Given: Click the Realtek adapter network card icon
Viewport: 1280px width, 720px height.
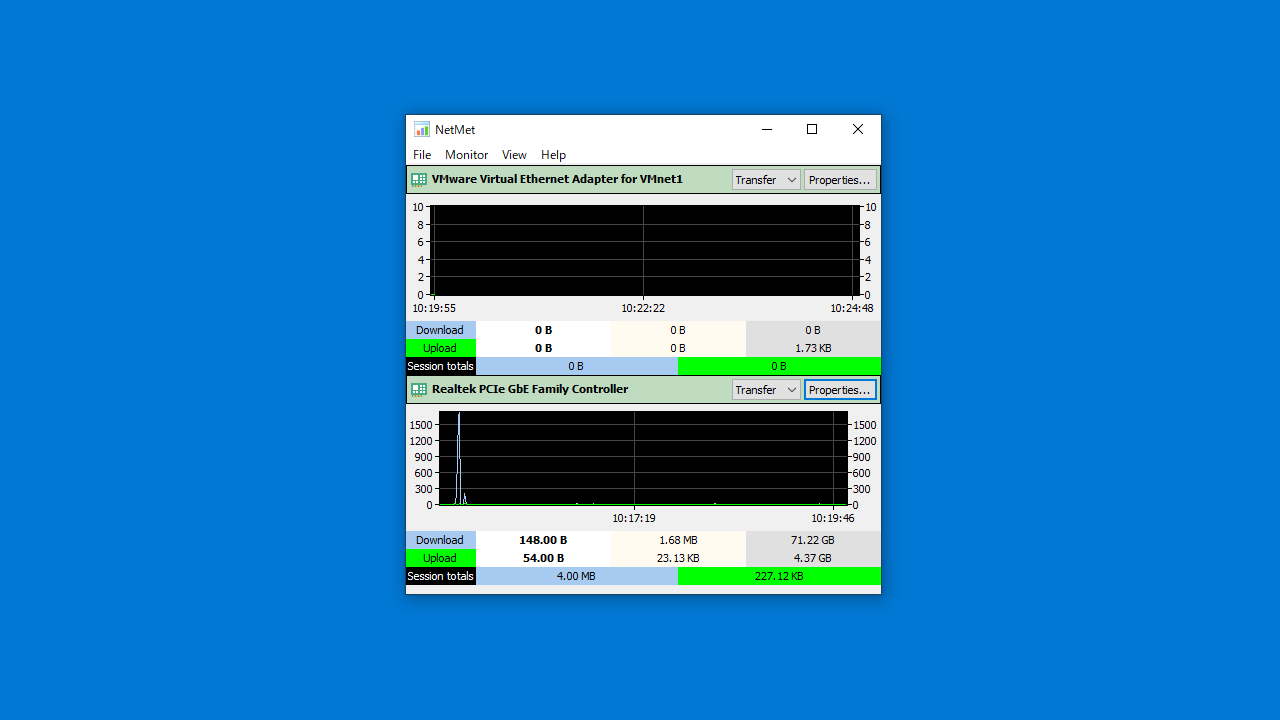Looking at the screenshot, I should coord(419,390).
